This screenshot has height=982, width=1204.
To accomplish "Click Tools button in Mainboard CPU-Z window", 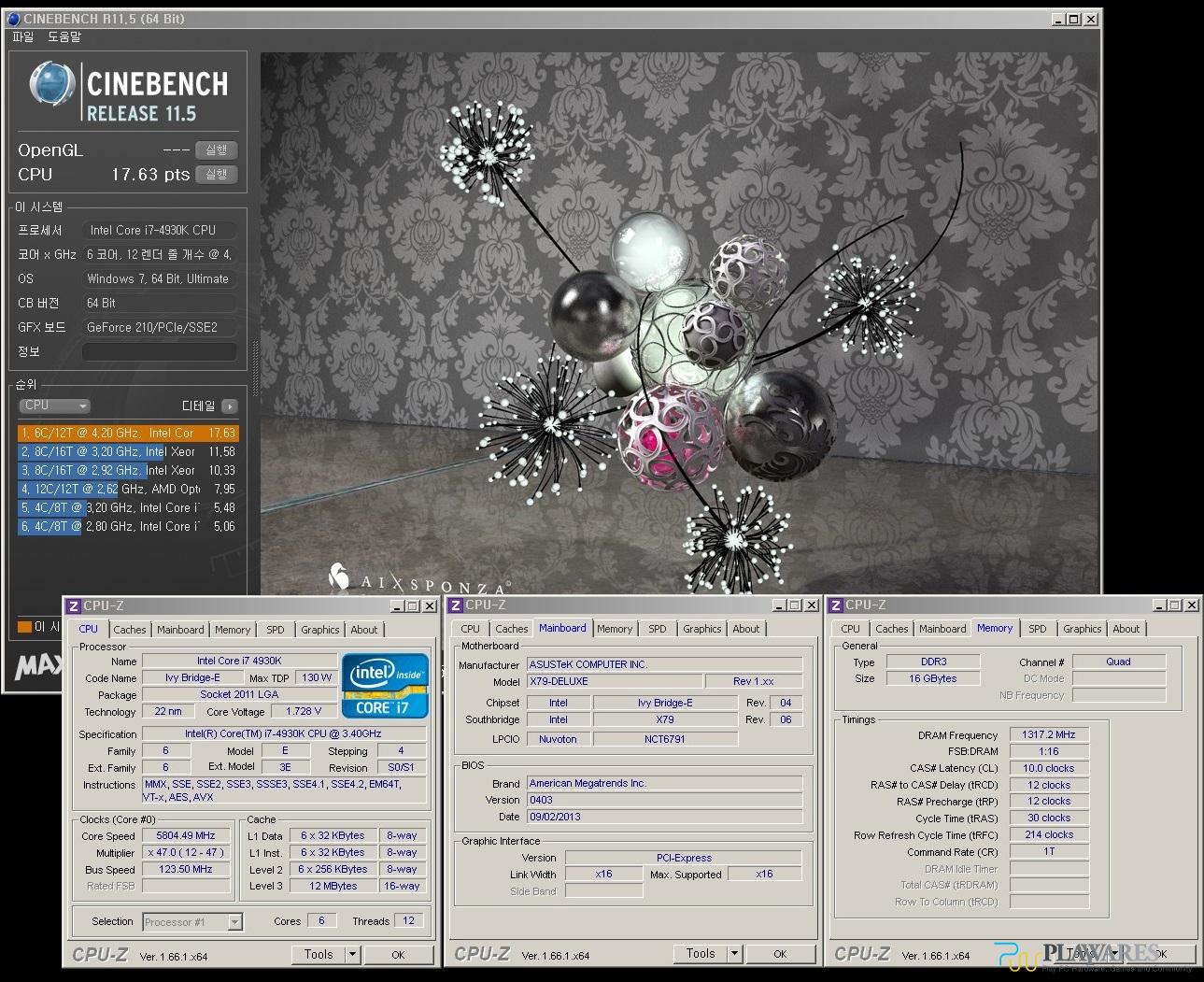I will [701, 954].
